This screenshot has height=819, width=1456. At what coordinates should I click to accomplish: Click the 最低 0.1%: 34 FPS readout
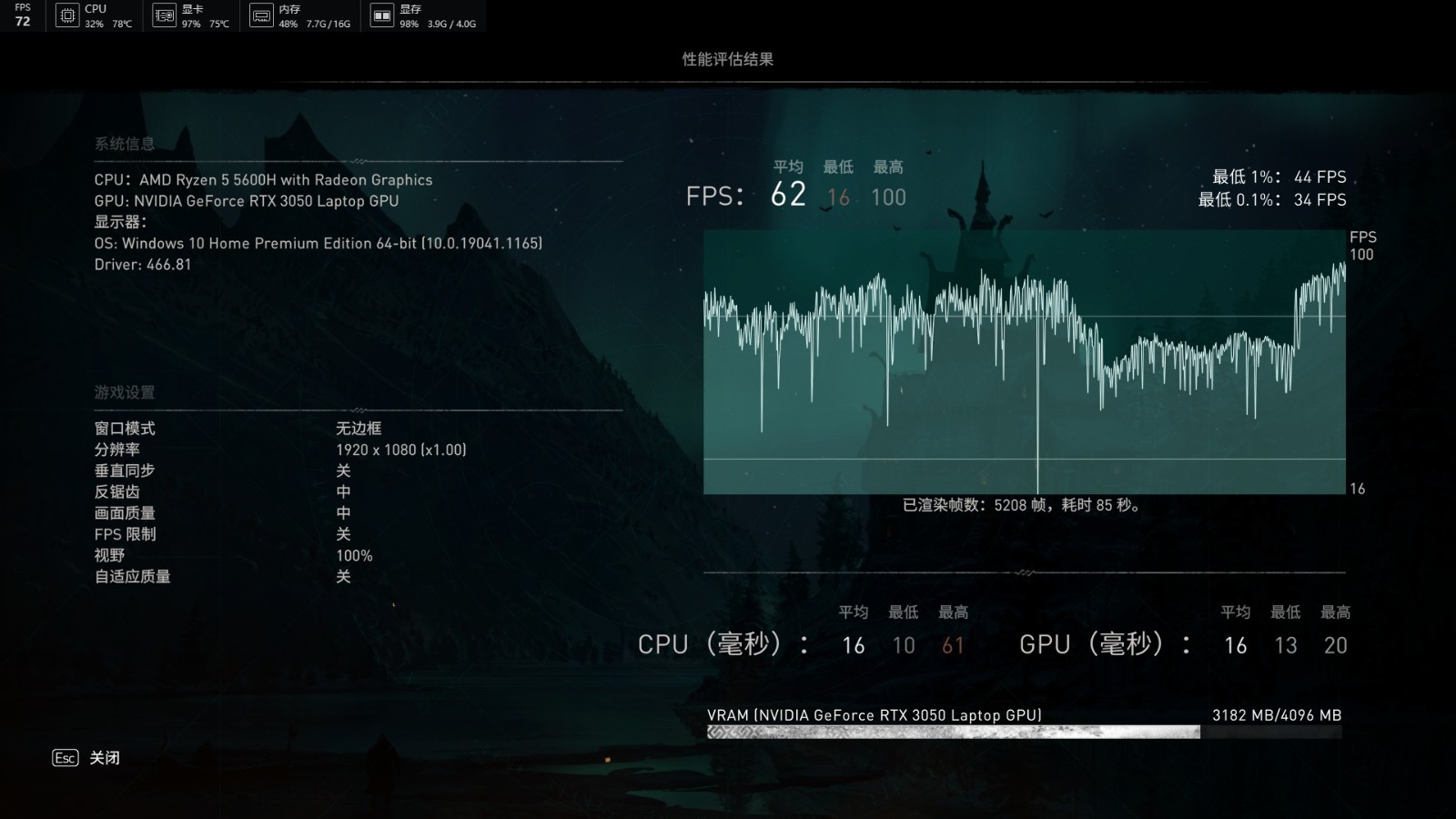[x=1272, y=200]
